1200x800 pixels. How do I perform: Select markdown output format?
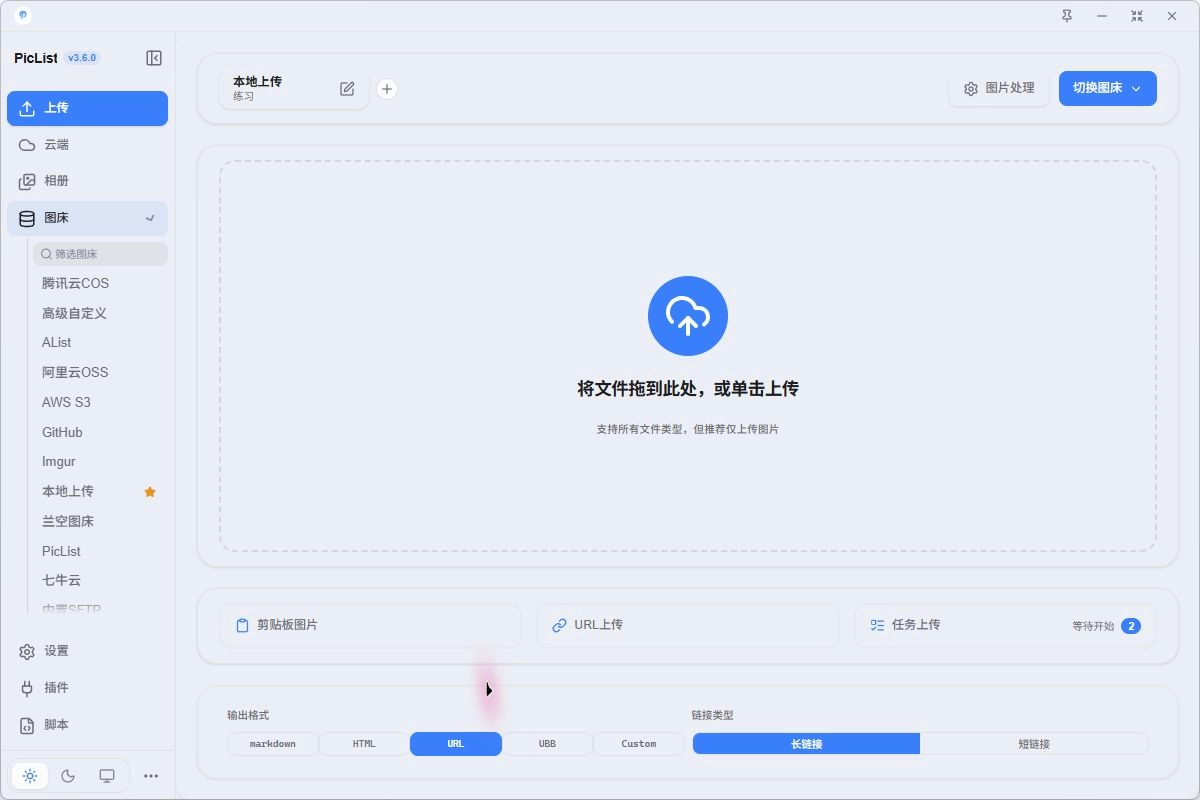point(273,744)
